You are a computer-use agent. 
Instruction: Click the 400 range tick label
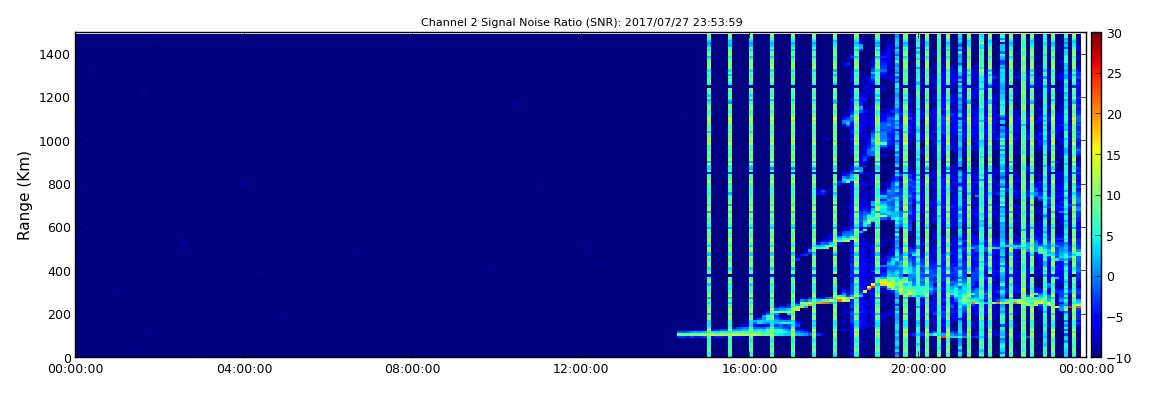pyautogui.click(x=59, y=271)
